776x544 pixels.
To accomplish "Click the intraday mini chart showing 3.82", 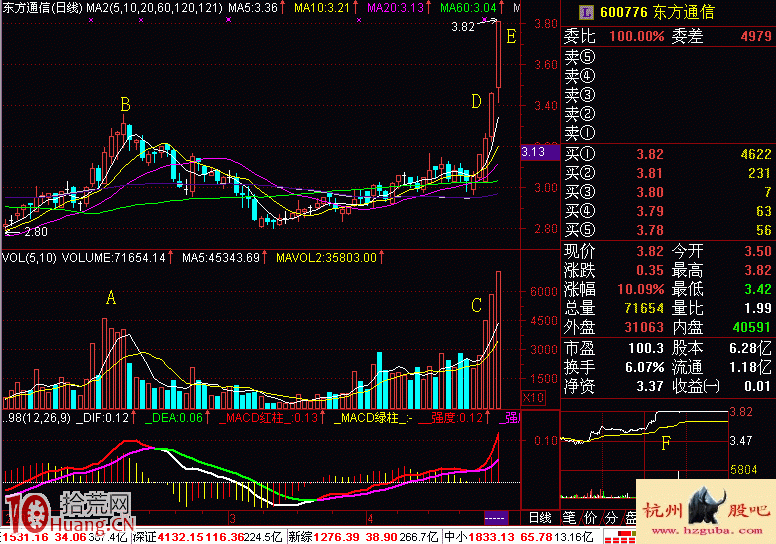I will tap(644, 454).
